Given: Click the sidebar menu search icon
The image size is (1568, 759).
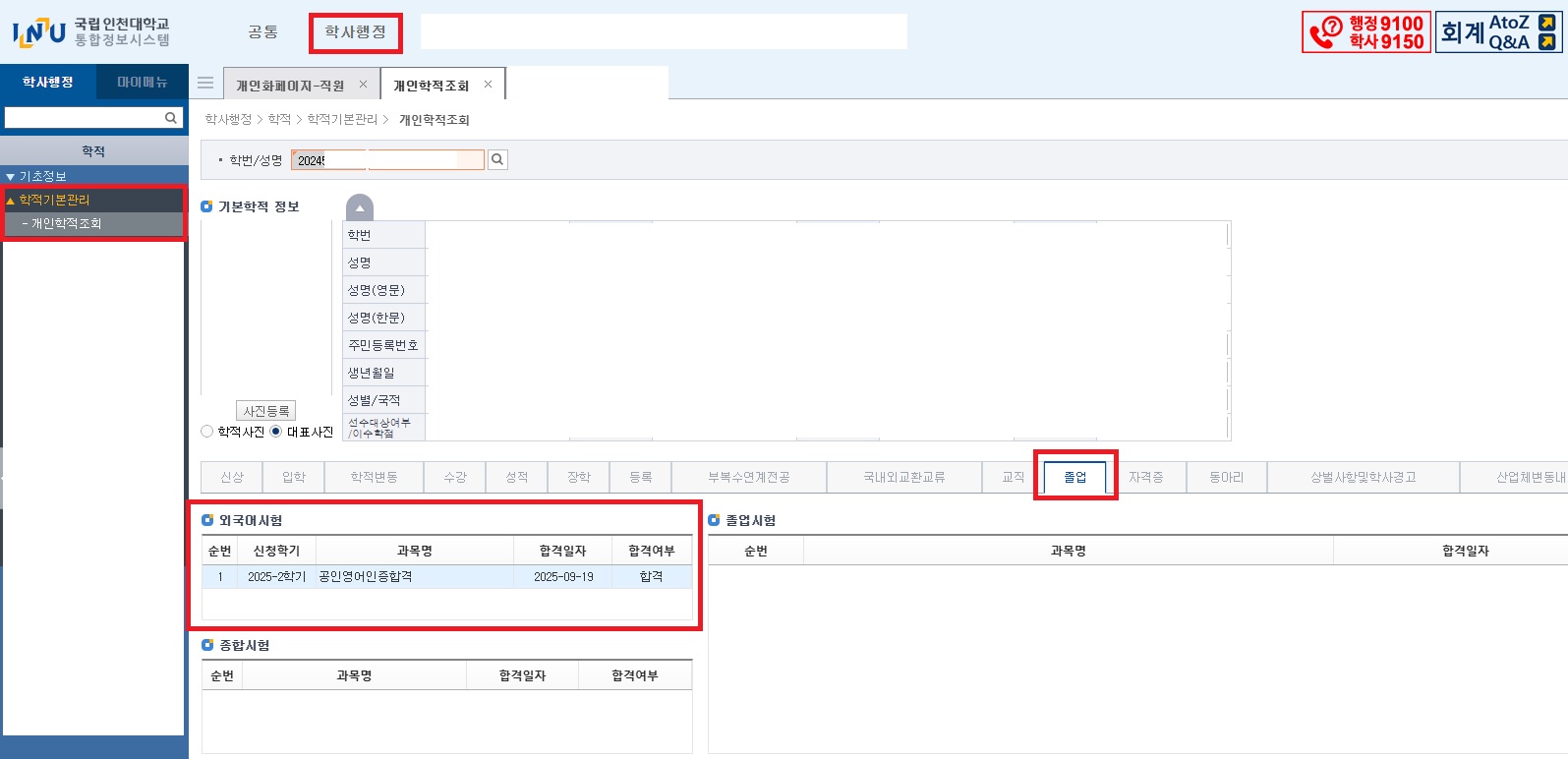Looking at the screenshot, I should [x=171, y=118].
